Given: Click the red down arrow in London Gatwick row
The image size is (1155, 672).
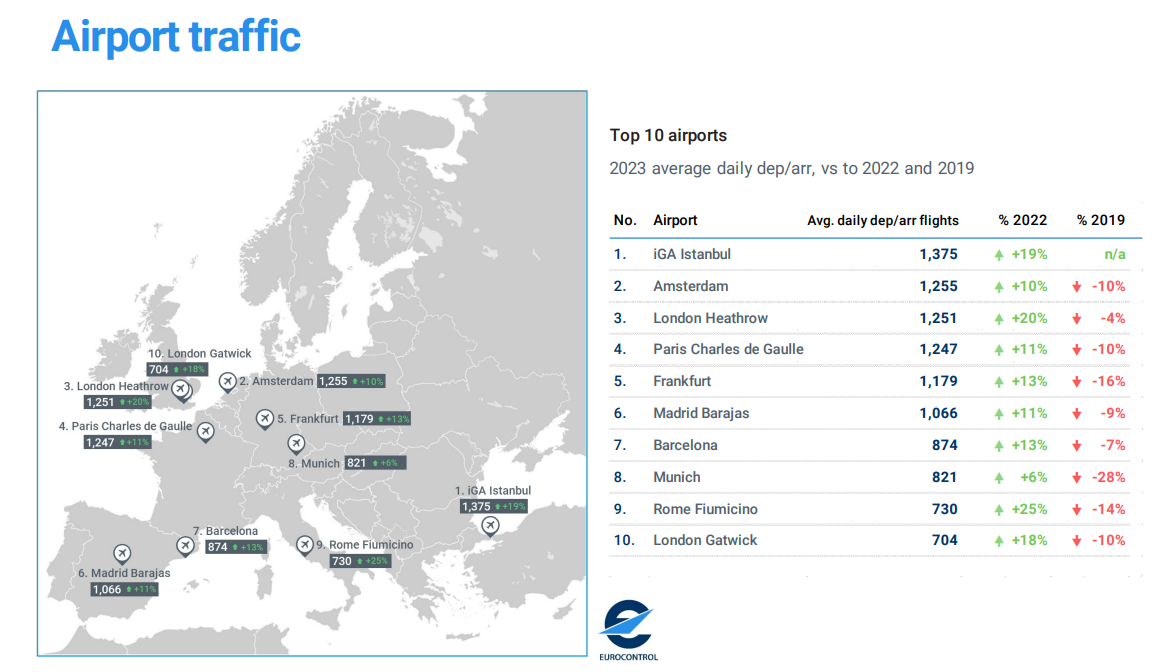Looking at the screenshot, I should pos(1077,541).
